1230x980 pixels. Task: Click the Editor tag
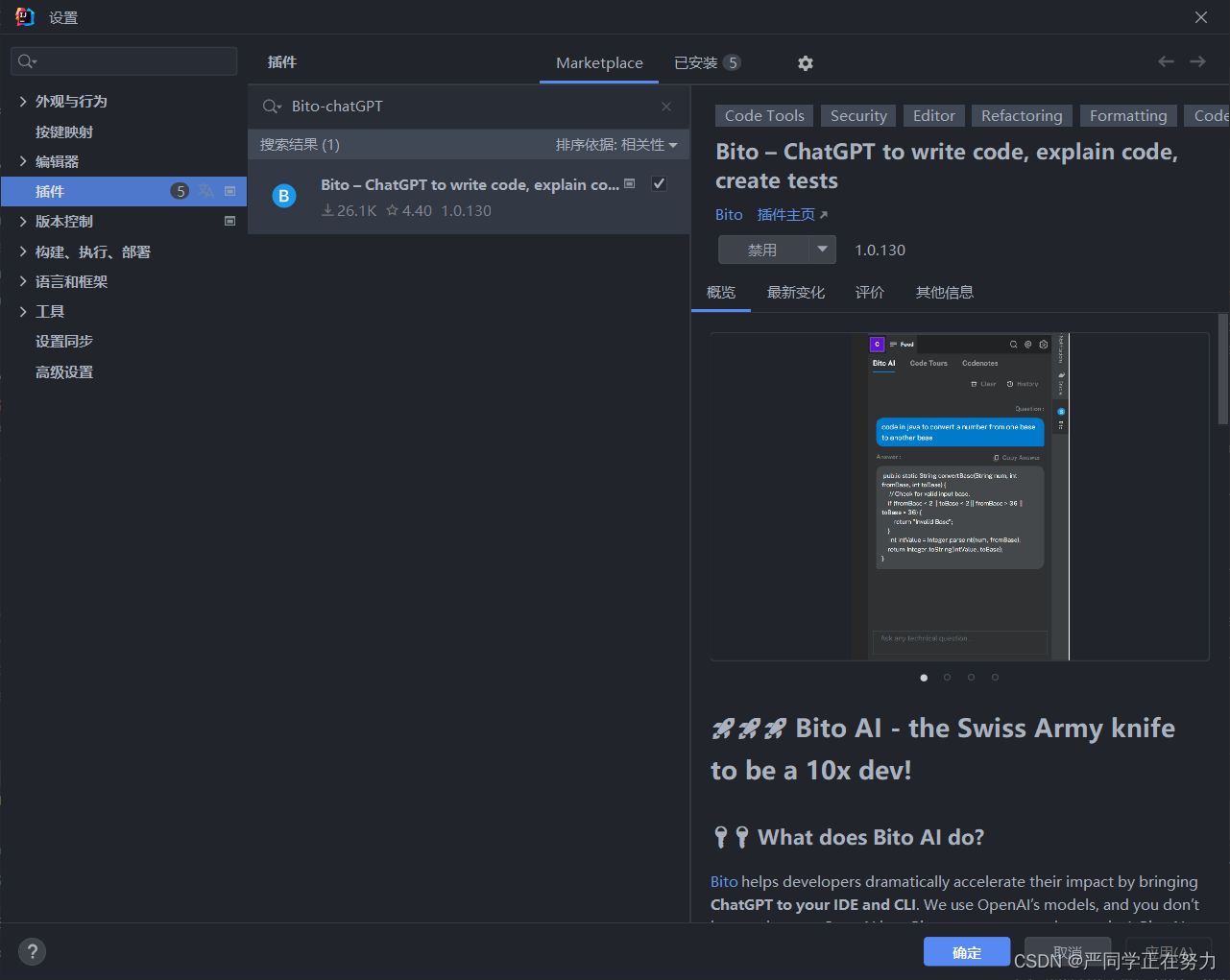point(934,116)
